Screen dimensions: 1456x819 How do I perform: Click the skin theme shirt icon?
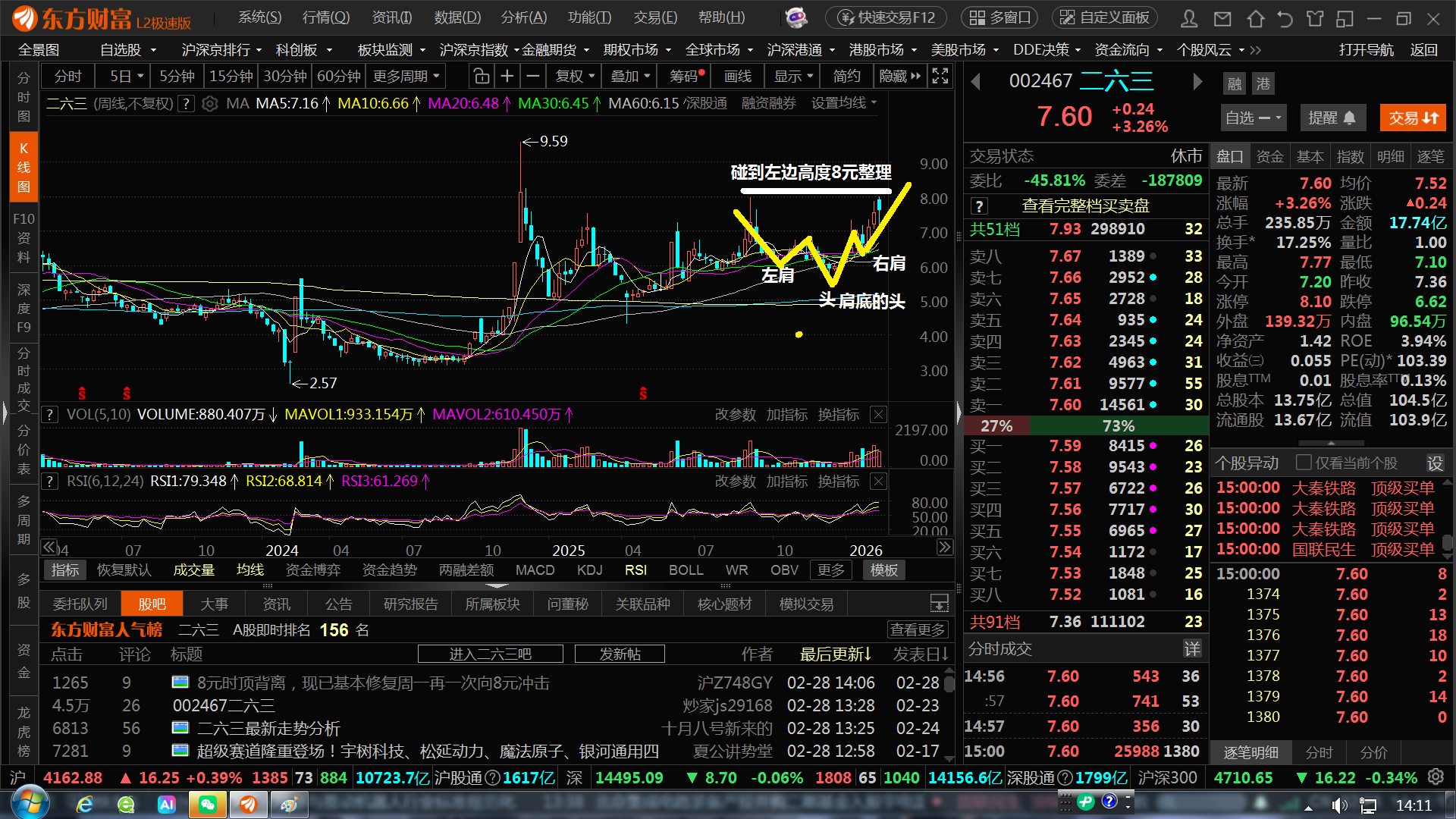(1315, 18)
